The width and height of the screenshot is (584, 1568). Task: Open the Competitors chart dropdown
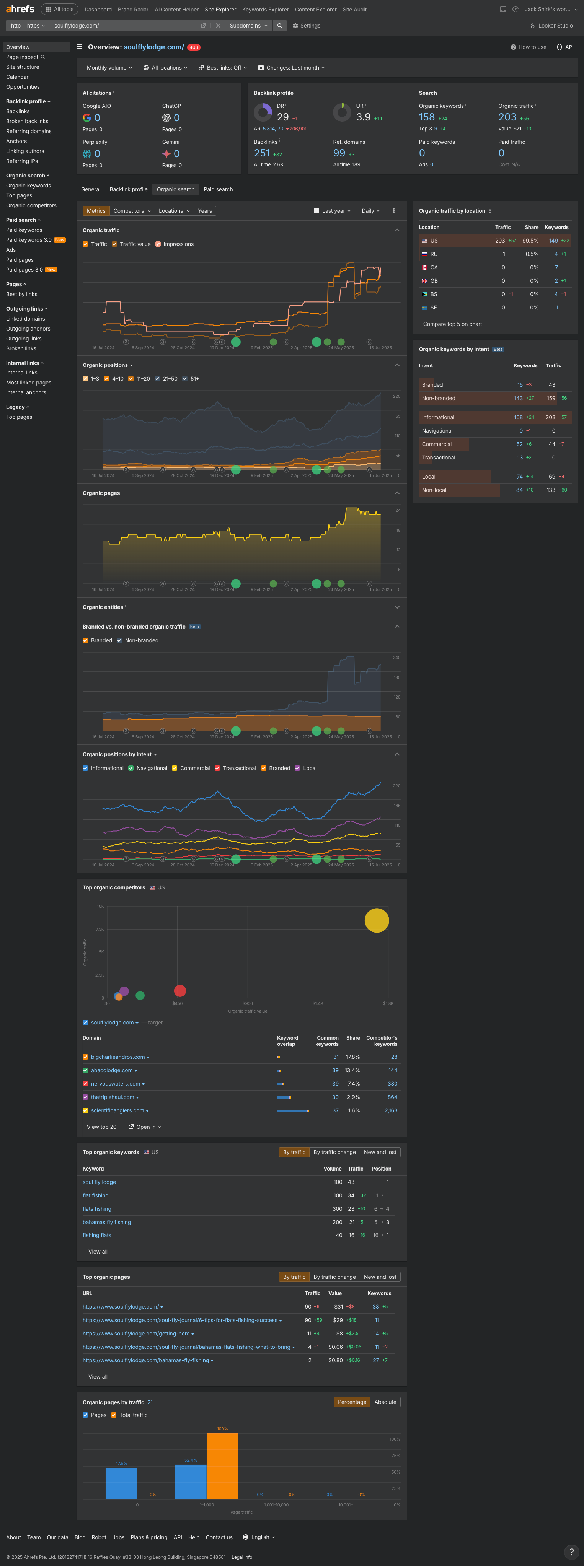click(132, 211)
